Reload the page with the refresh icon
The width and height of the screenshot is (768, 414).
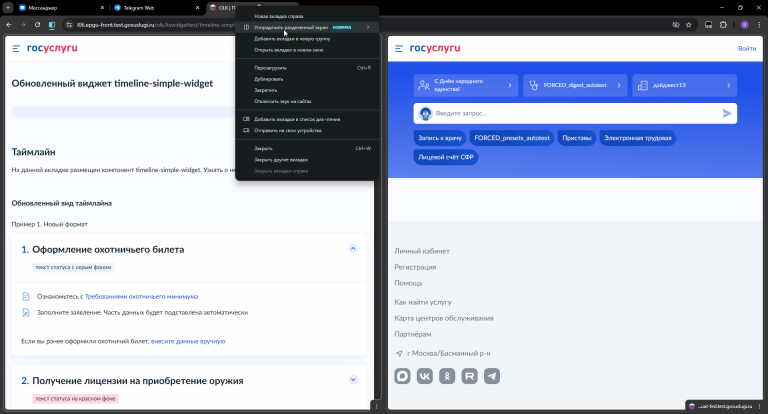37,24
